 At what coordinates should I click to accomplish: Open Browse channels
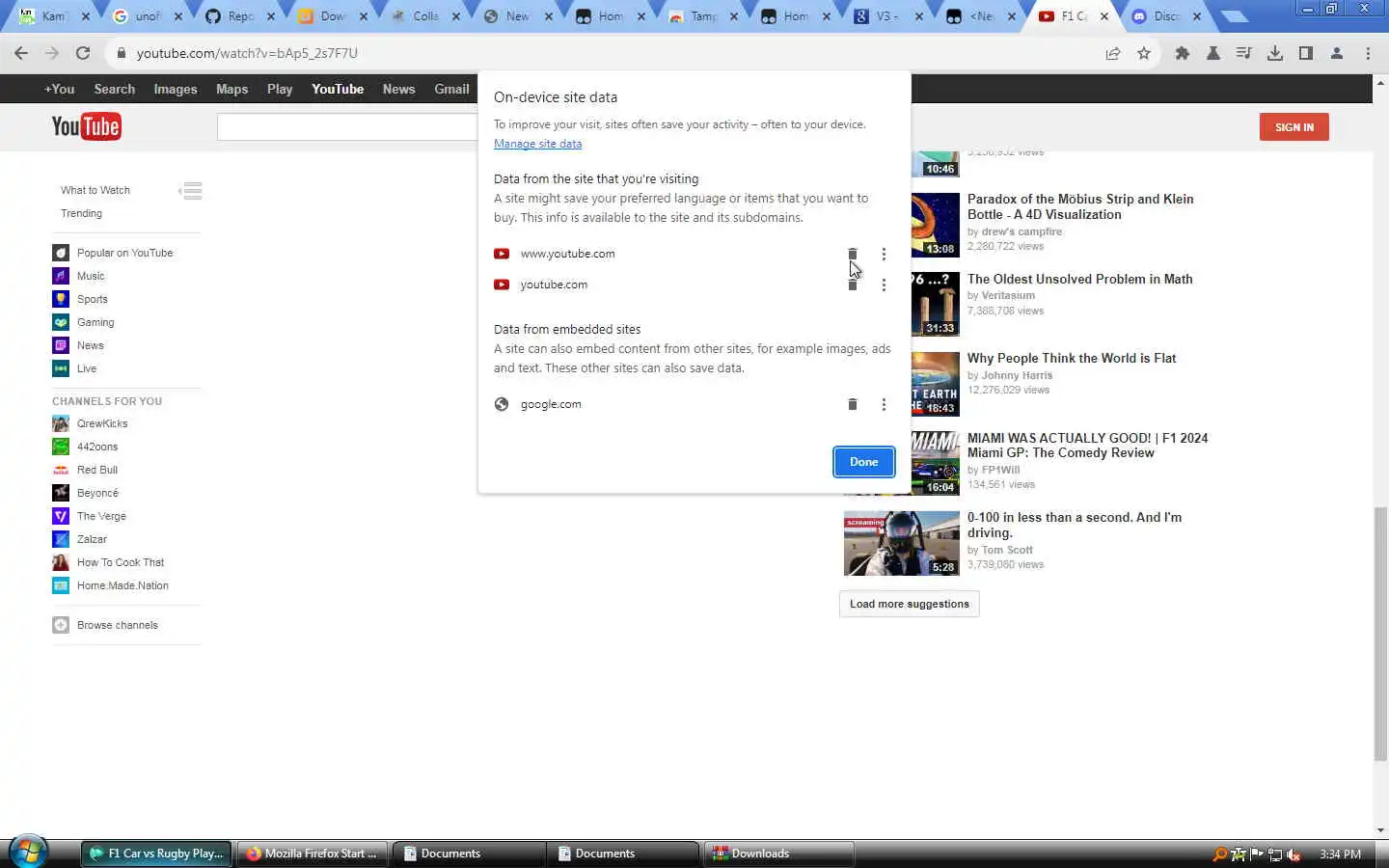point(106,625)
